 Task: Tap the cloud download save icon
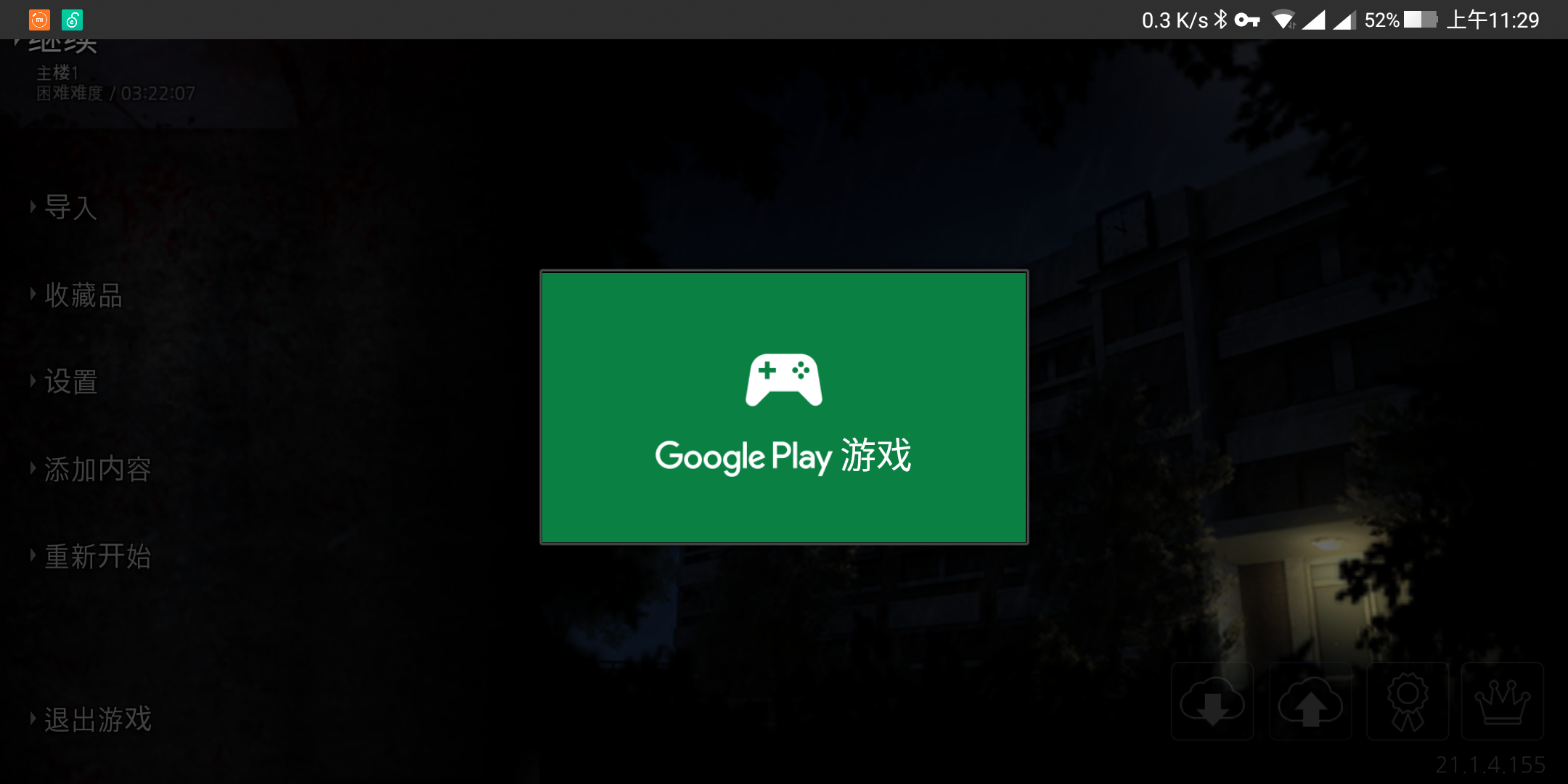point(1212,701)
